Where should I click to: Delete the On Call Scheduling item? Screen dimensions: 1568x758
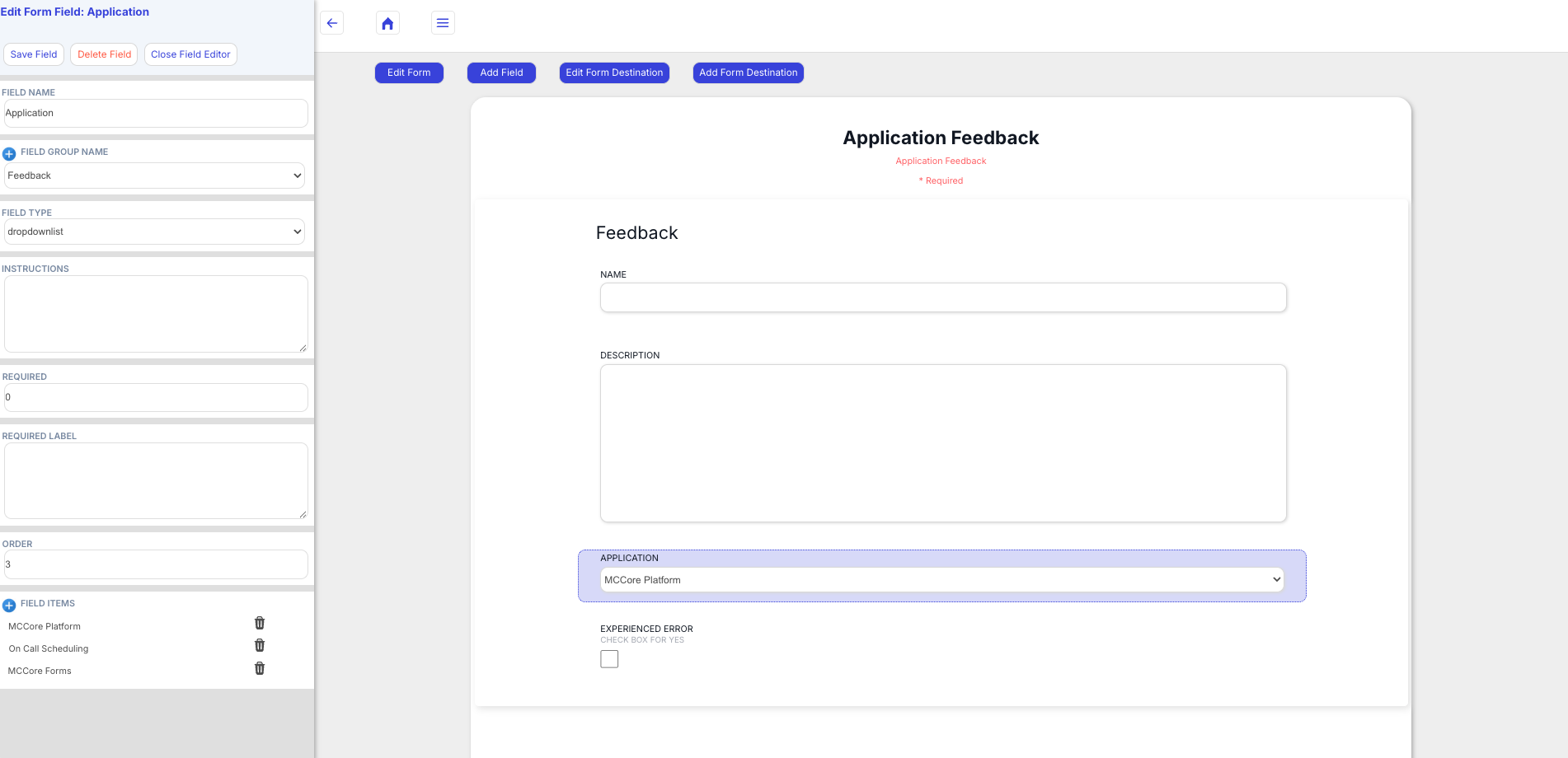click(x=260, y=646)
